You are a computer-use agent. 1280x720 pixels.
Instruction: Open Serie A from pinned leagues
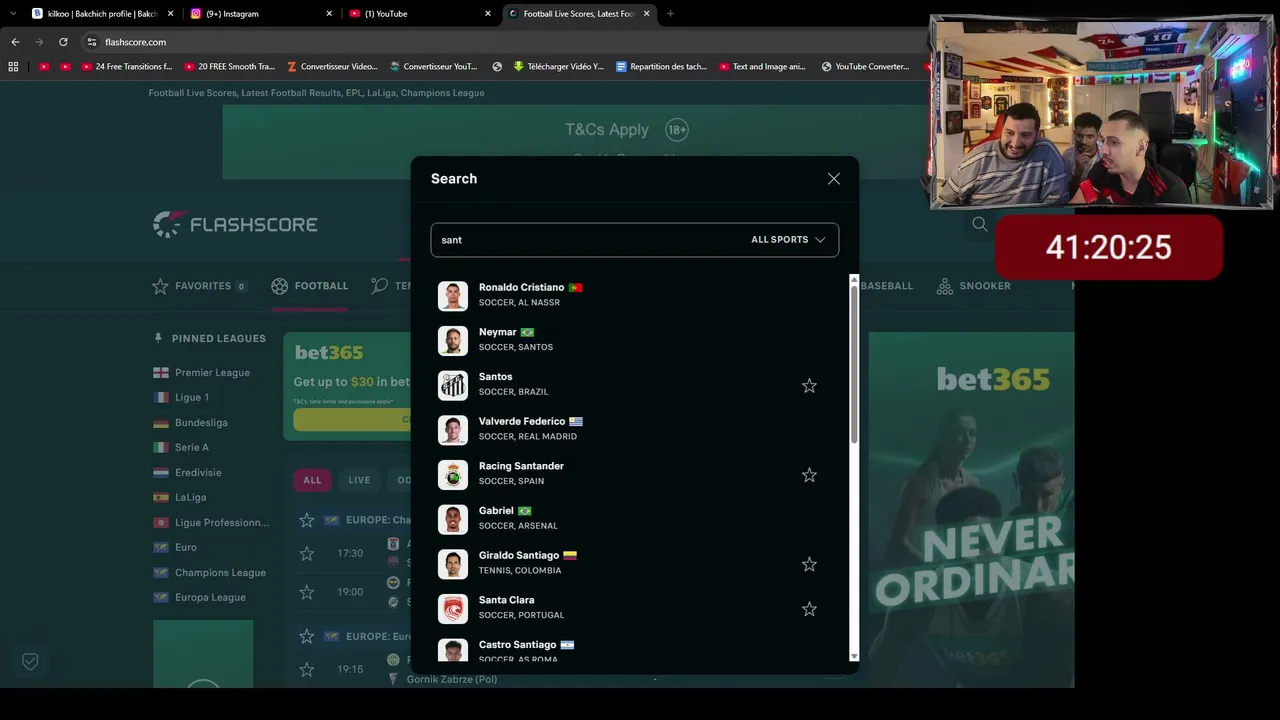tap(181, 448)
